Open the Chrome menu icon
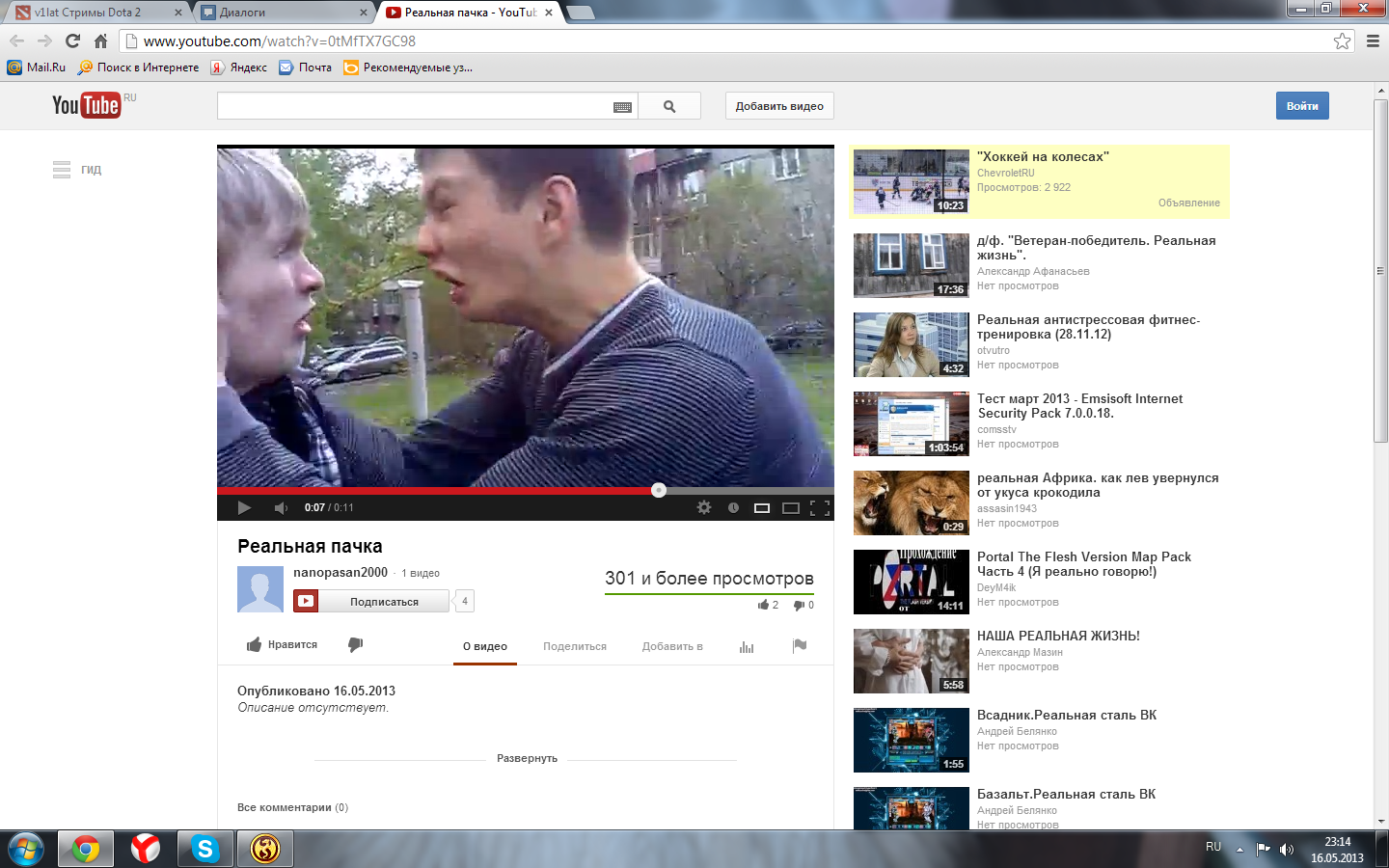Image resolution: width=1389 pixels, height=868 pixels. 1373,41
